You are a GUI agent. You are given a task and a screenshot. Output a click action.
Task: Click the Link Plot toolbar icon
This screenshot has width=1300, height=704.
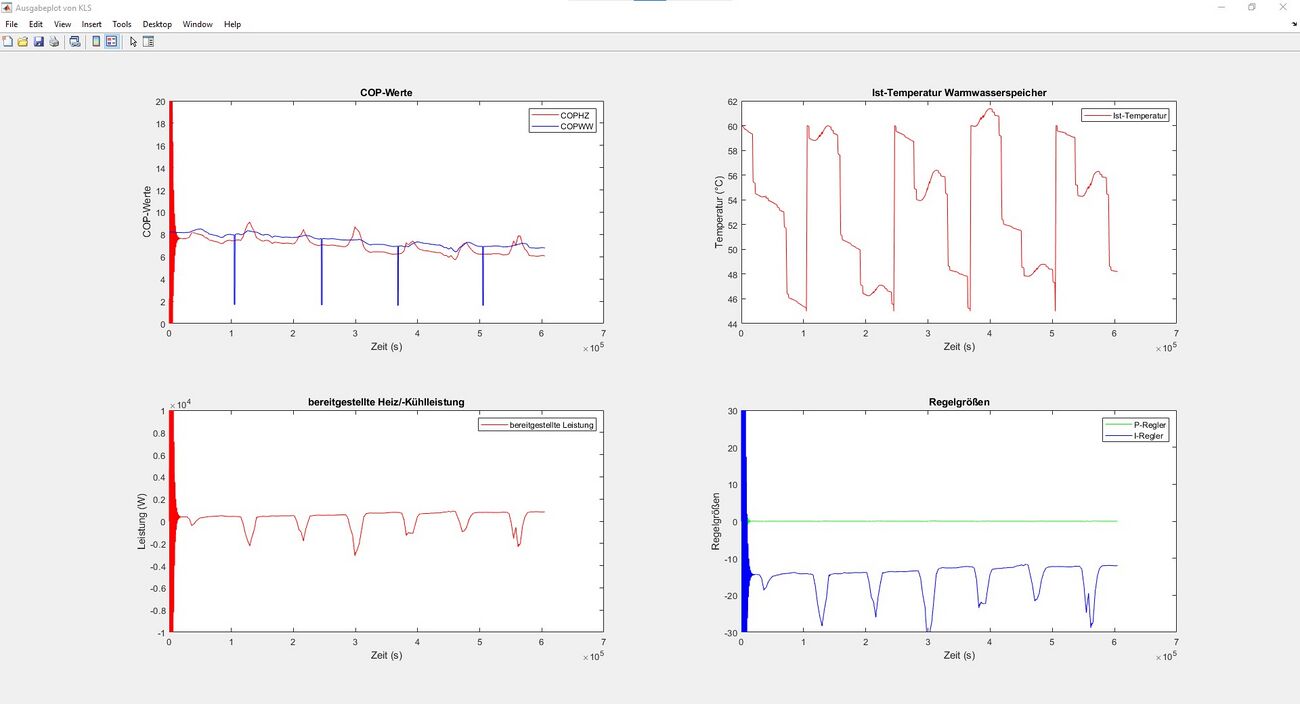point(74,42)
